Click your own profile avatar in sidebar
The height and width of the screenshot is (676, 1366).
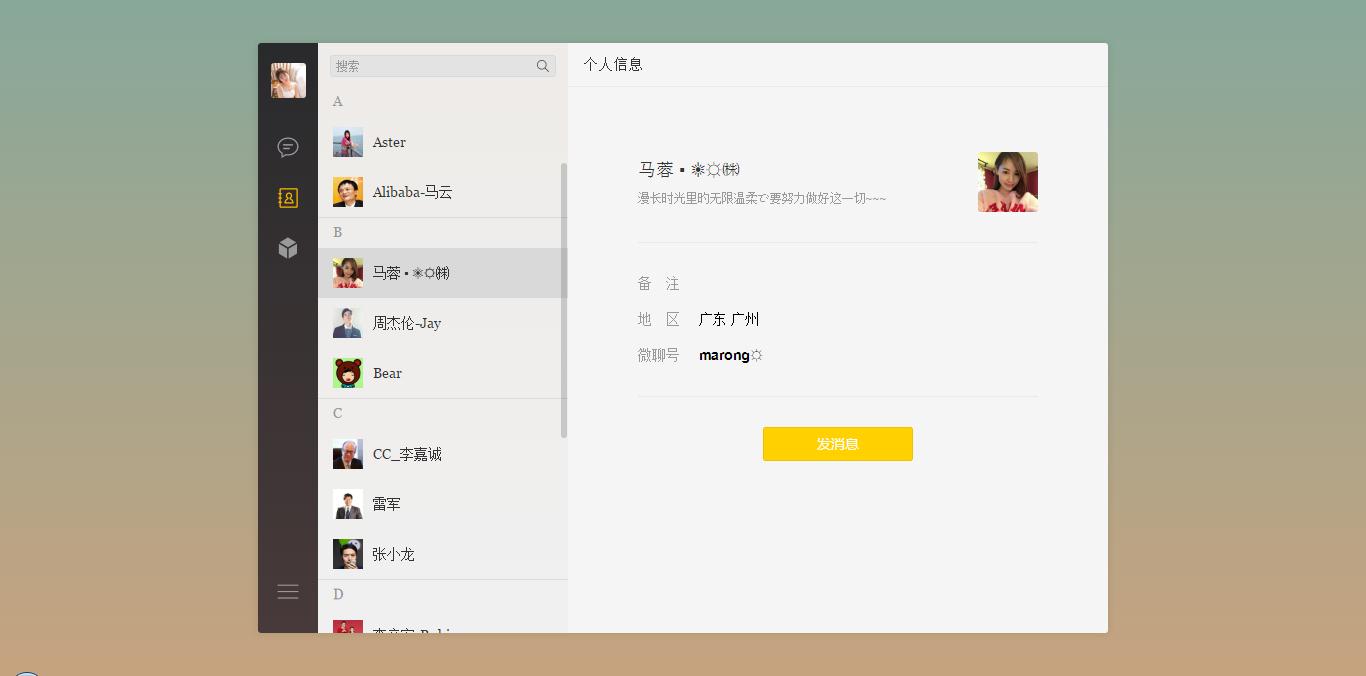288,80
